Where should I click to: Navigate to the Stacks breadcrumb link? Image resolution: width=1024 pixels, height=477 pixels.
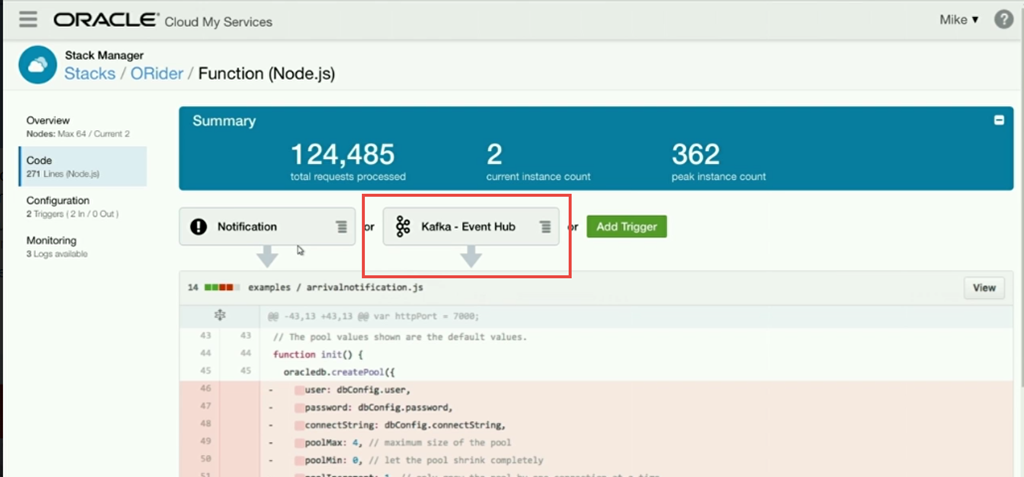pos(90,74)
